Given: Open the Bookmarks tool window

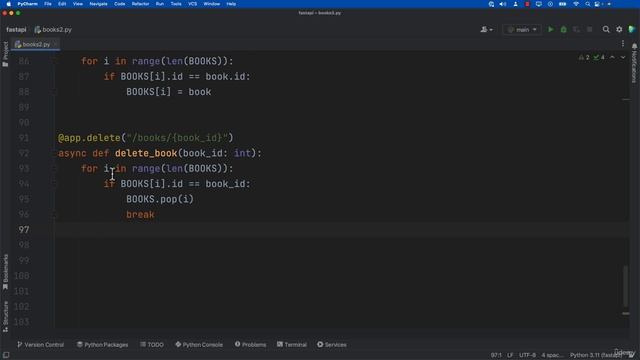Looking at the screenshot, I should click(x=5, y=272).
